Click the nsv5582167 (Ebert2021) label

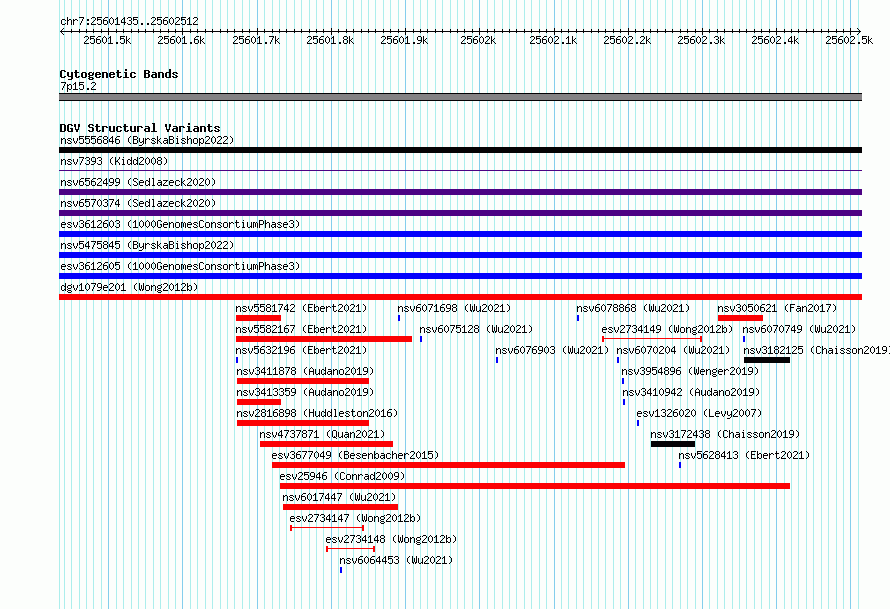301,329
